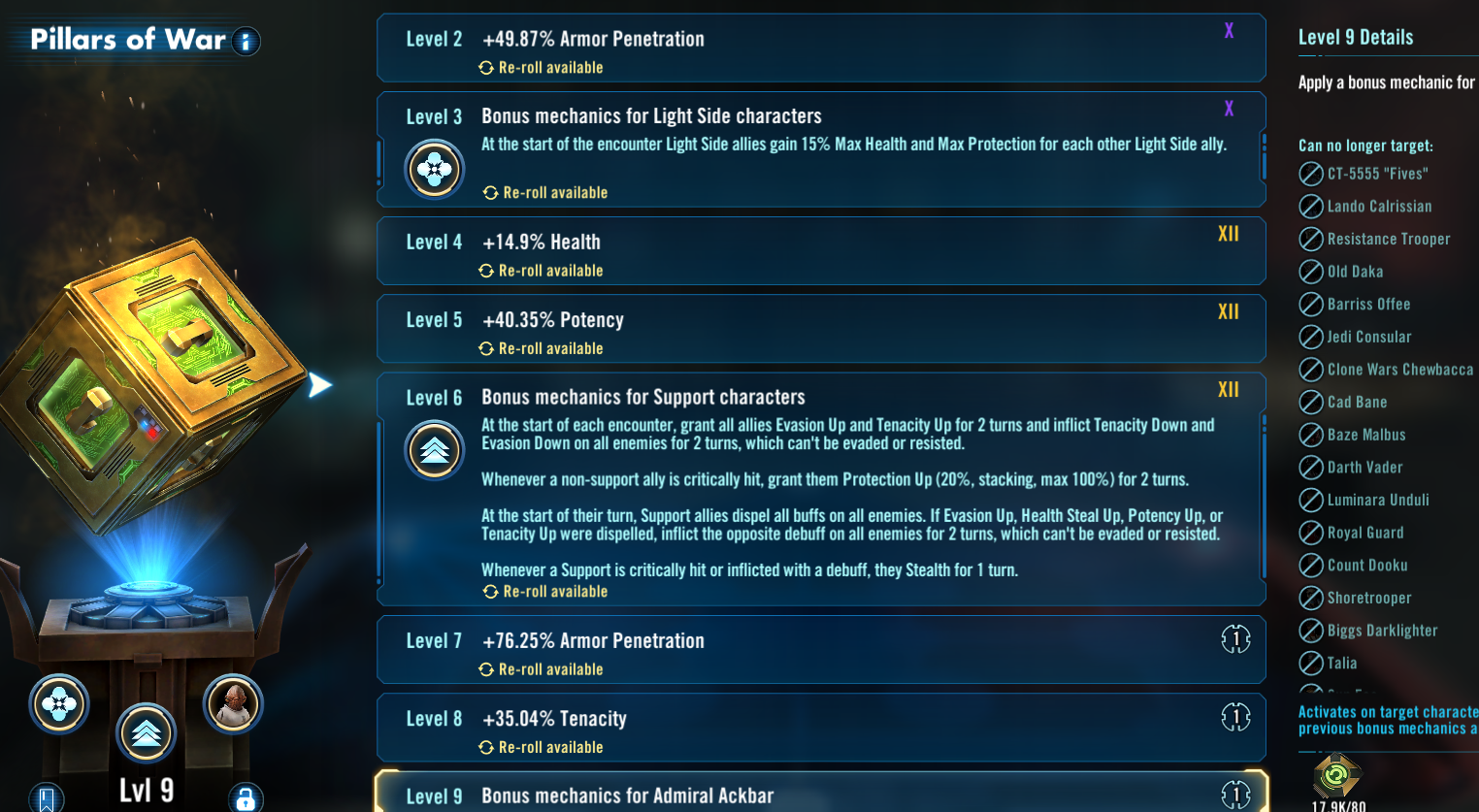
Task: Click the Level 3 Light Side bonus icon
Action: pos(434,170)
